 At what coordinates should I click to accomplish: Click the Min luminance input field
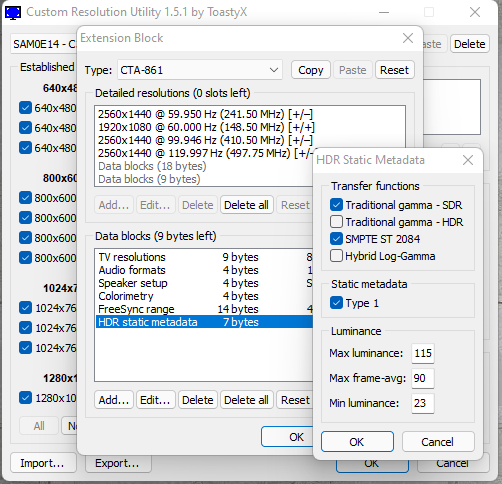[x=423, y=403]
